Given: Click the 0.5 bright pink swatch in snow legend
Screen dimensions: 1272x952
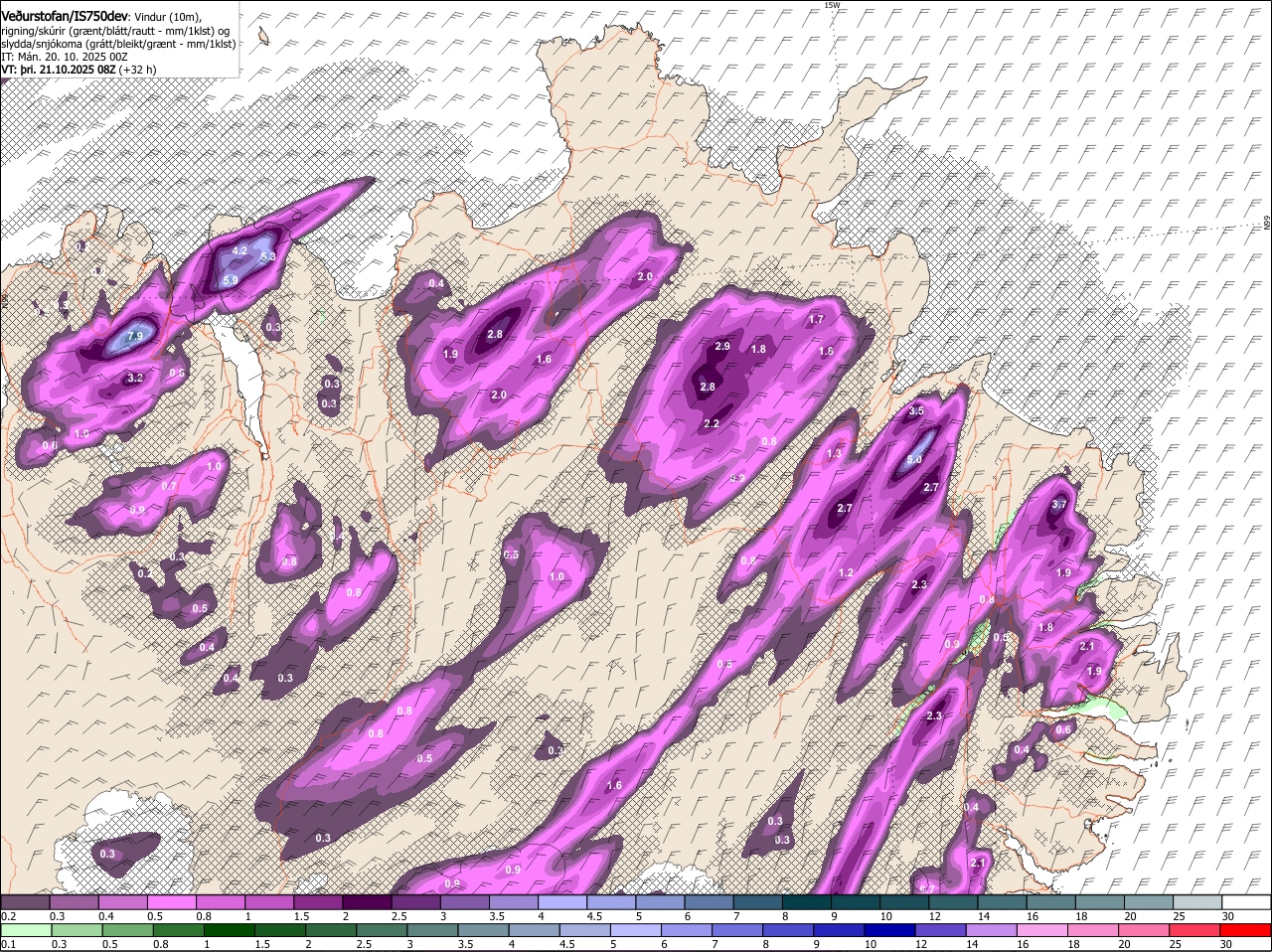Looking at the screenshot, I should point(171,902).
